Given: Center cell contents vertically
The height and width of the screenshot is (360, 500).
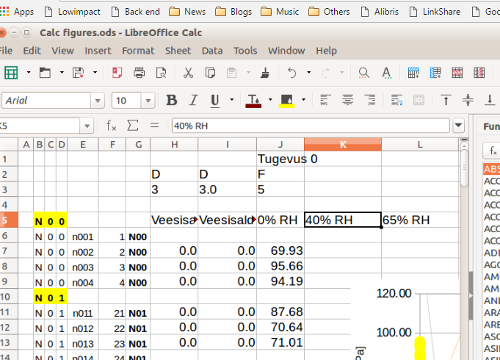Looking at the screenshot, I should [468, 100].
